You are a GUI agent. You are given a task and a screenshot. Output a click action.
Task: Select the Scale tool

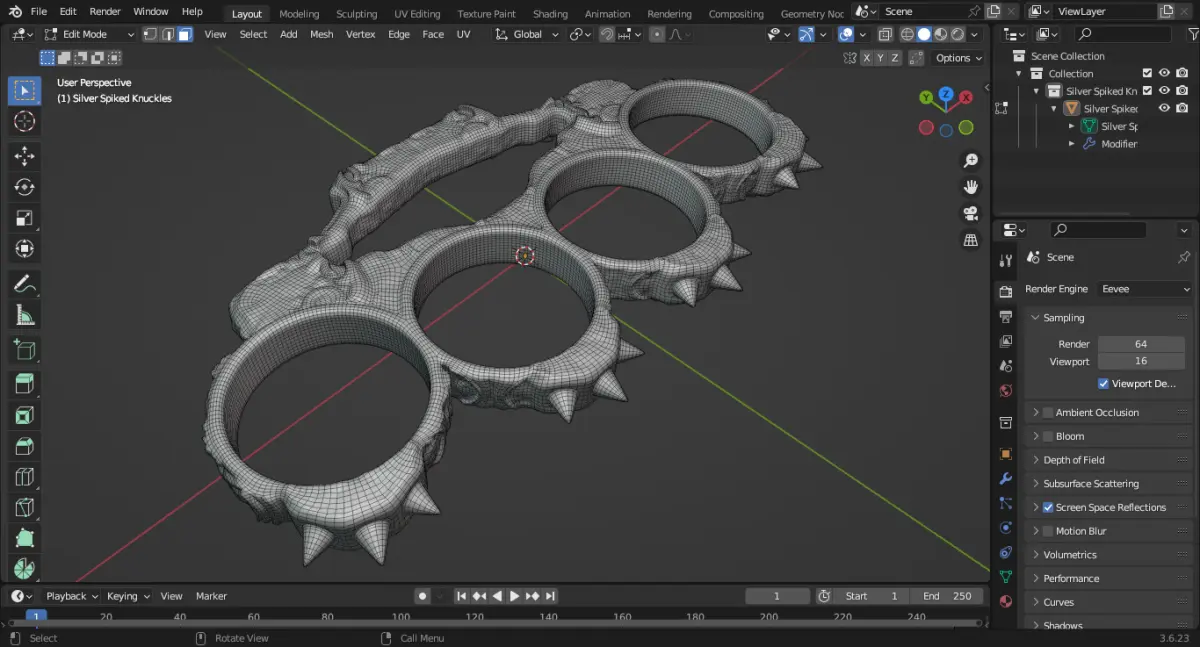(25, 218)
